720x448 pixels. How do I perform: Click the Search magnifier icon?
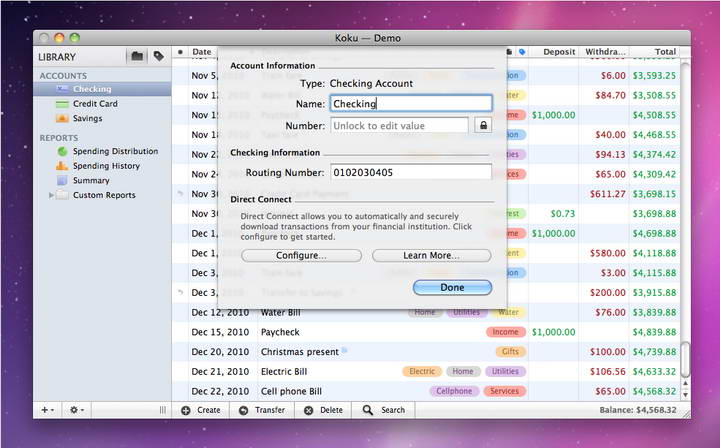367,410
